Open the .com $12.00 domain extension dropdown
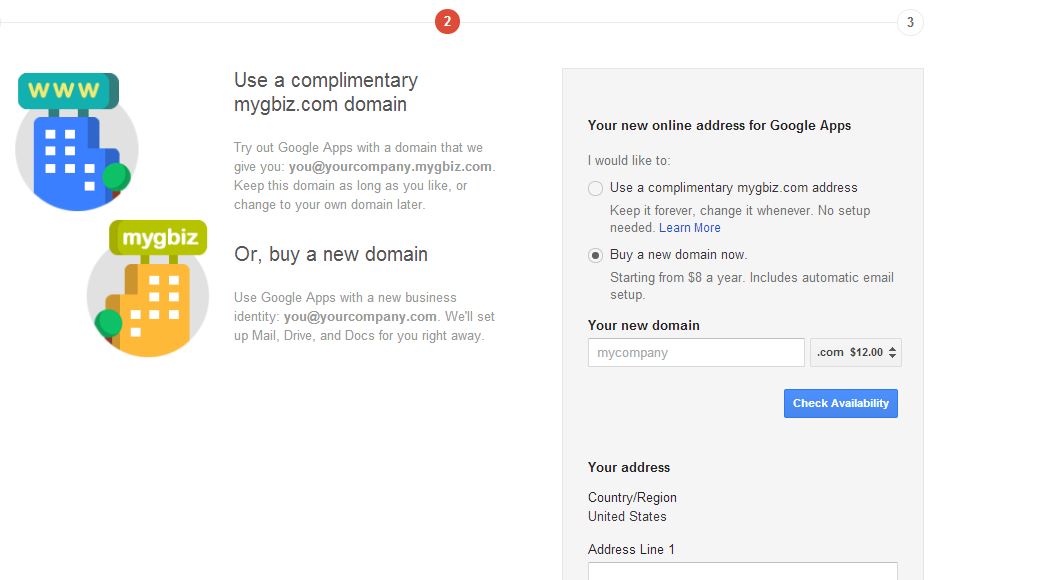 pyautogui.click(x=856, y=352)
